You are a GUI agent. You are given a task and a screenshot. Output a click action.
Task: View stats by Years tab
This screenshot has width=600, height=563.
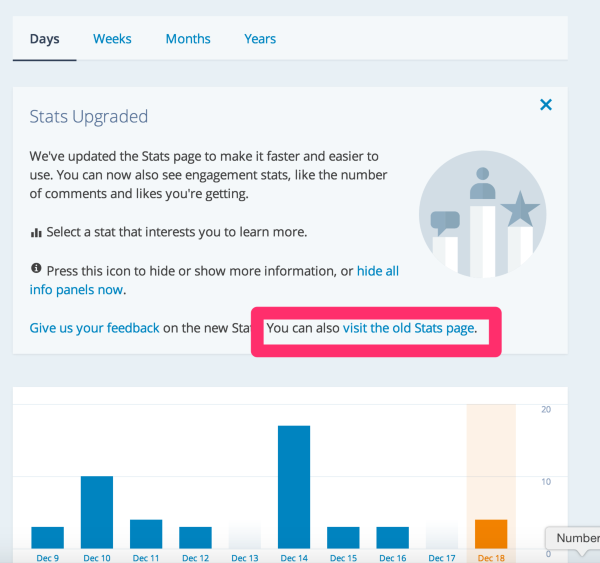[x=260, y=39]
